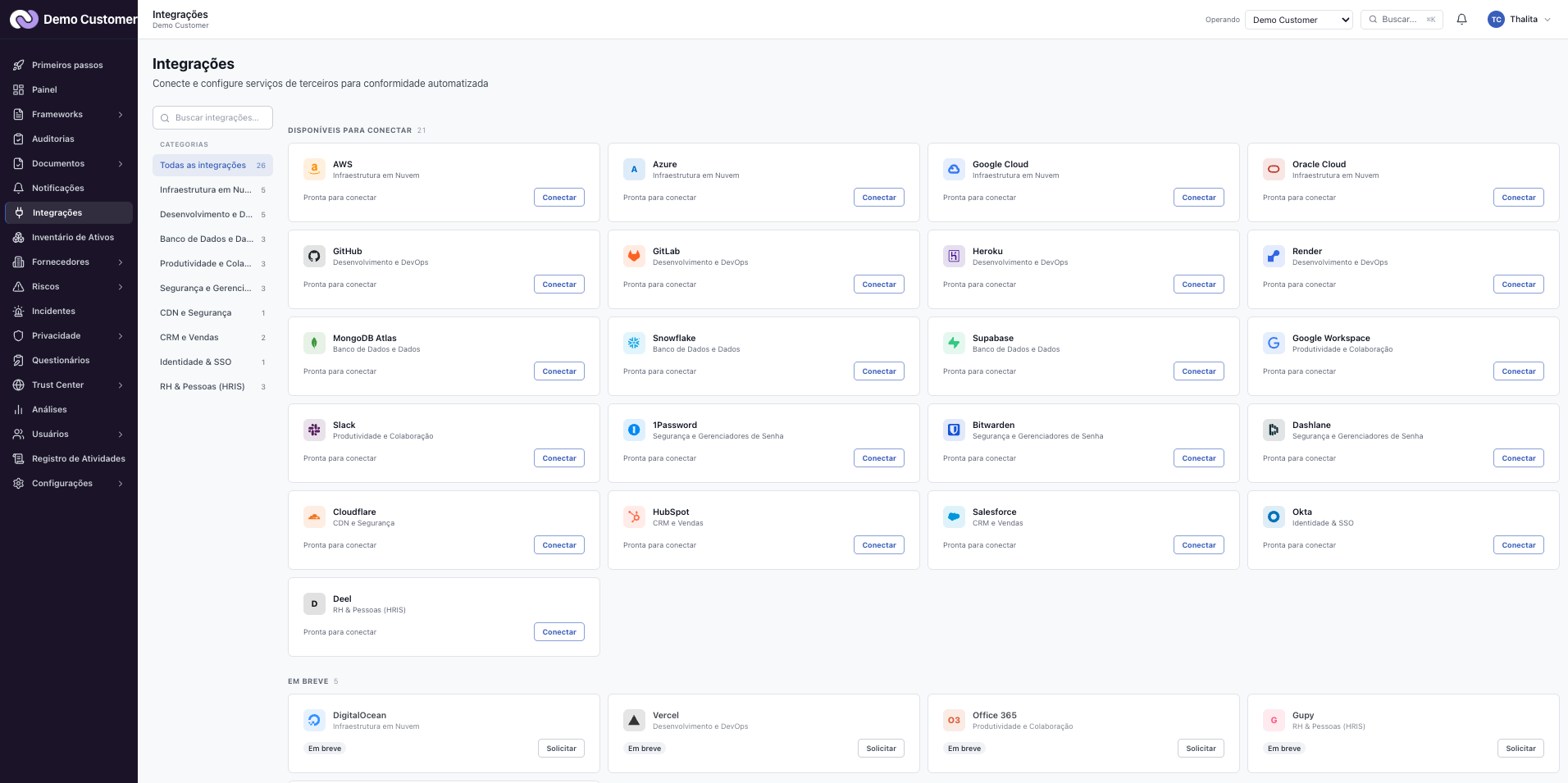Click the Cloudflare logo icon
Image resolution: width=1568 pixels, height=783 pixels.
point(314,517)
